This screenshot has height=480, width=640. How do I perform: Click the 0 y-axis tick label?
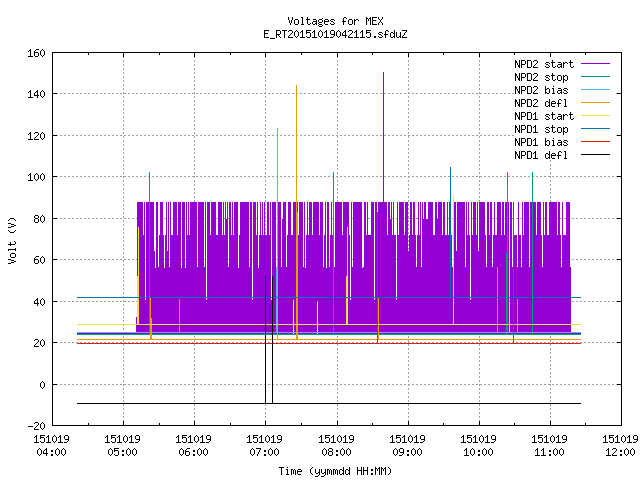pyautogui.click(x=42, y=385)
